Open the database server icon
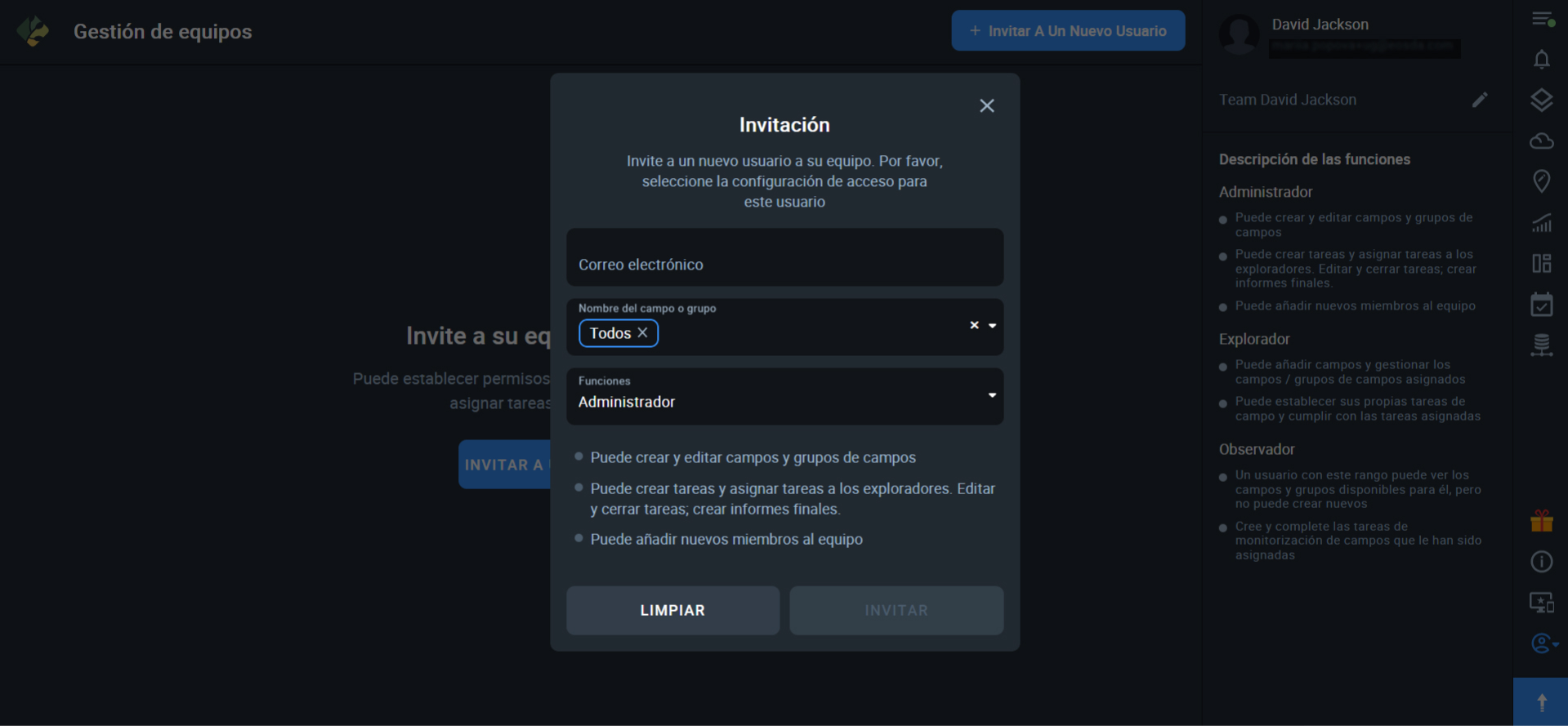The height and width of the screenshot is (726, 1568). [x=1541, y=345]
